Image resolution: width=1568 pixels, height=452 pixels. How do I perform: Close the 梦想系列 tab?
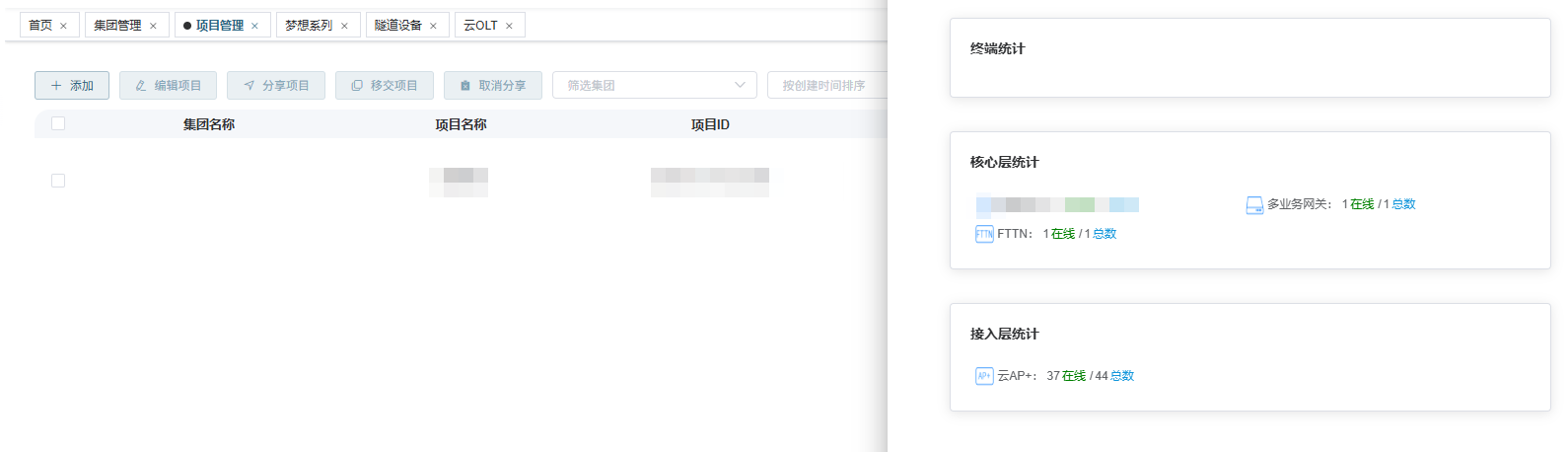point(344,26)
